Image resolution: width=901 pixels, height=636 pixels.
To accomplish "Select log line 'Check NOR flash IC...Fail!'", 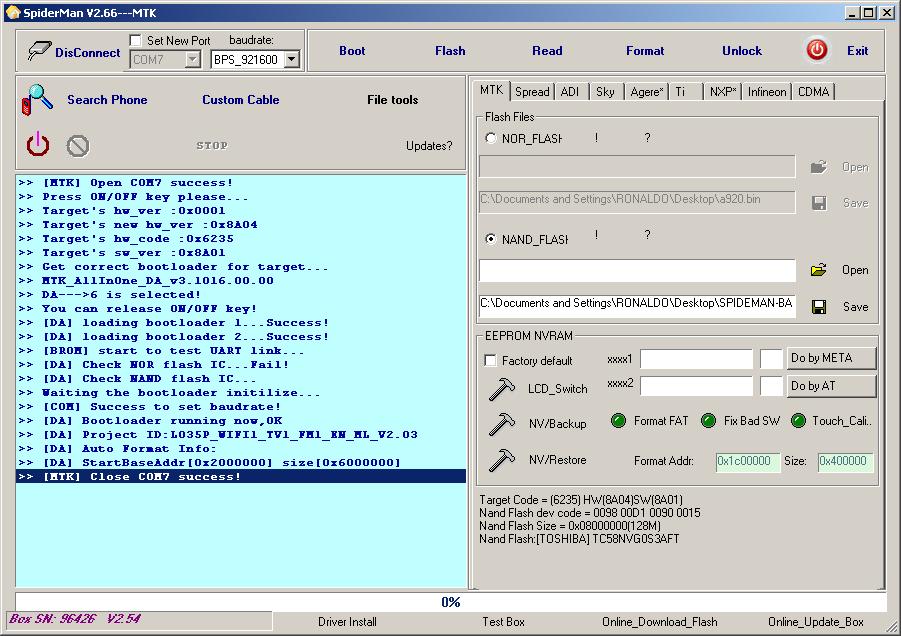I will [x=241, y=365].
